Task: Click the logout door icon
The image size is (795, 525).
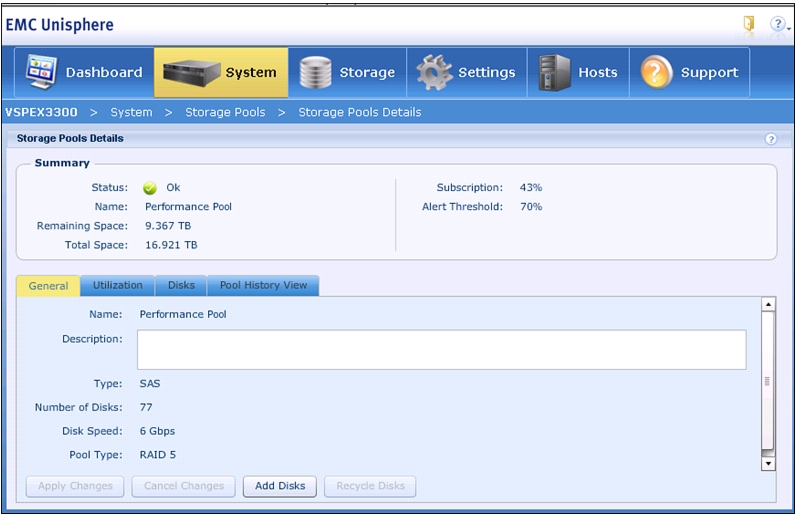Action: pyautogui.click(x=749, y=23)
